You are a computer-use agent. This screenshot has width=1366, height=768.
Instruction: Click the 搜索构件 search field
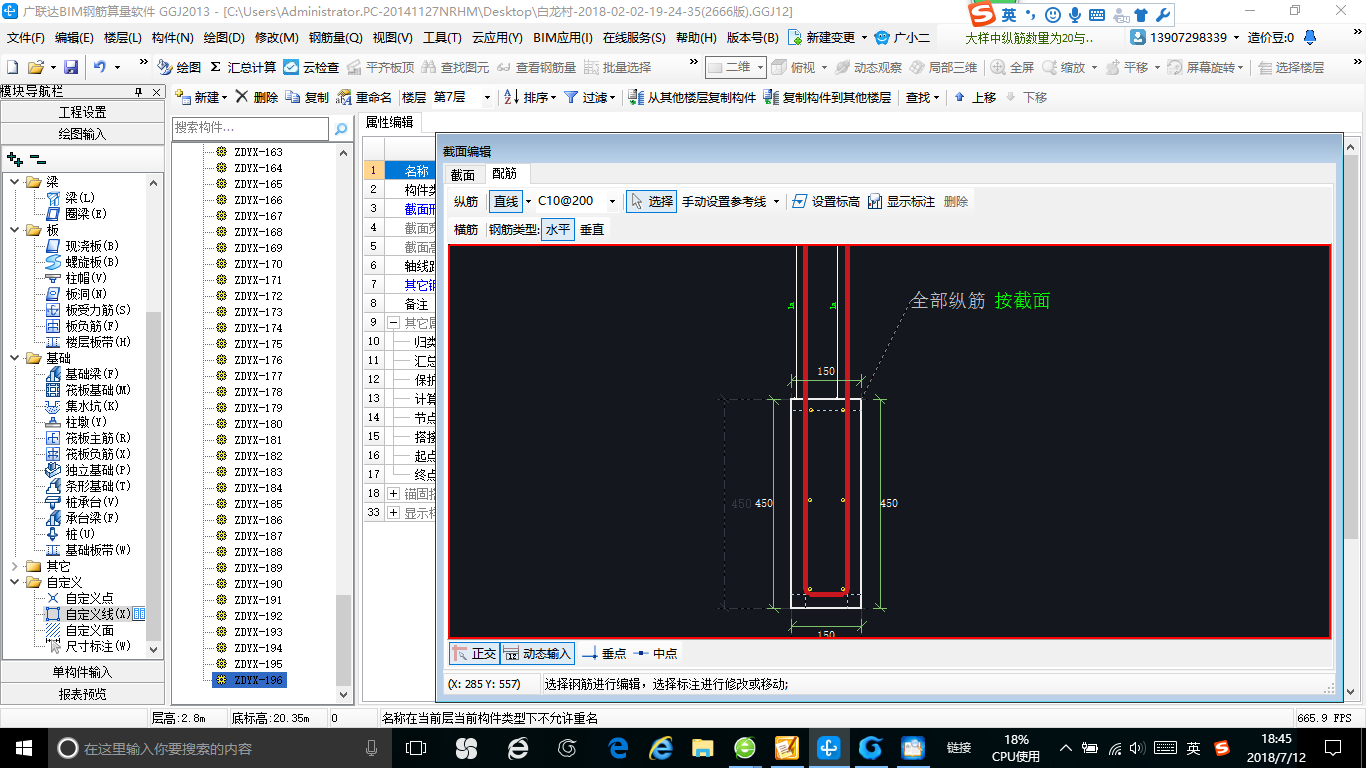click(x=250, y=128)
